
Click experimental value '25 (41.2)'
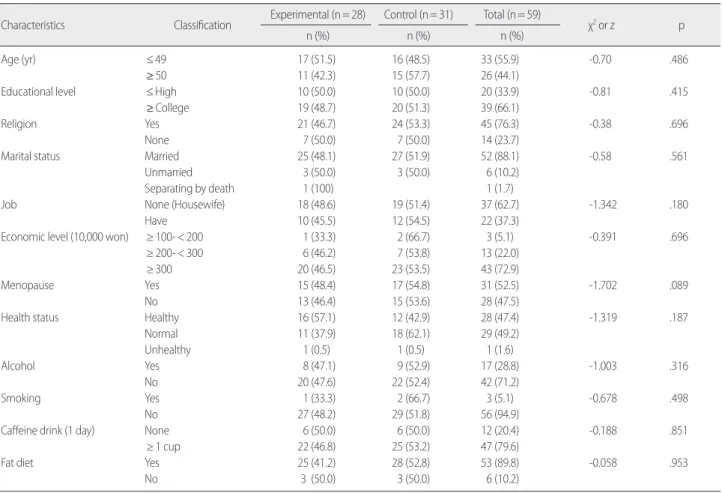coord(316,462)
